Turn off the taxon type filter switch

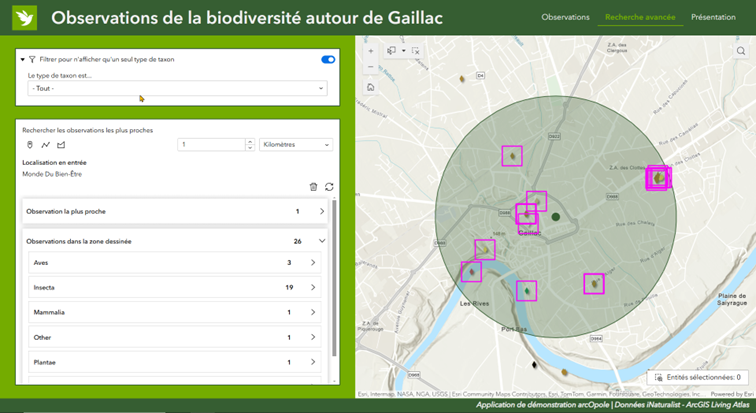point(327,59)
